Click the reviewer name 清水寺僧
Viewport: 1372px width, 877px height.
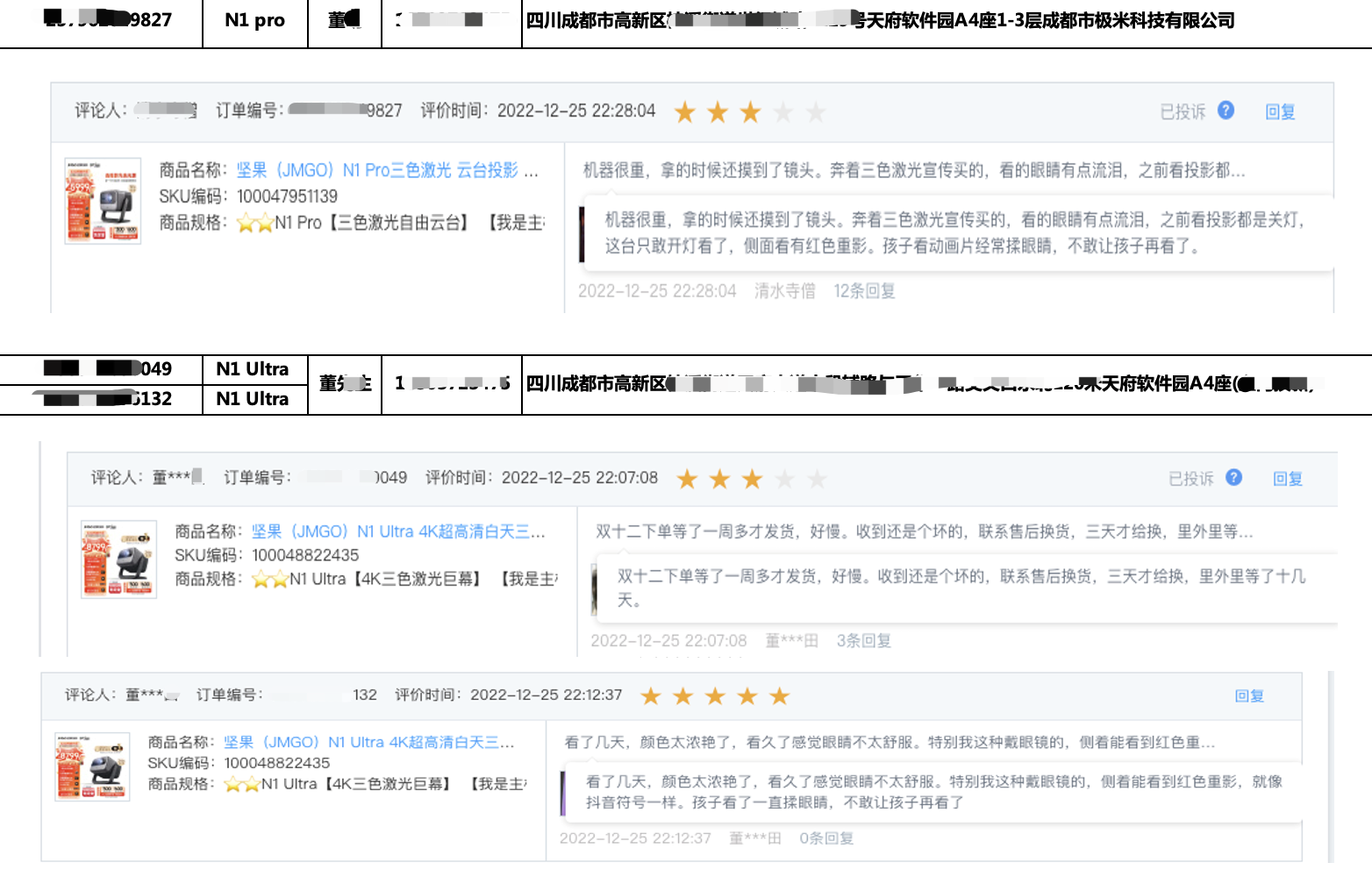pos(784,290)
